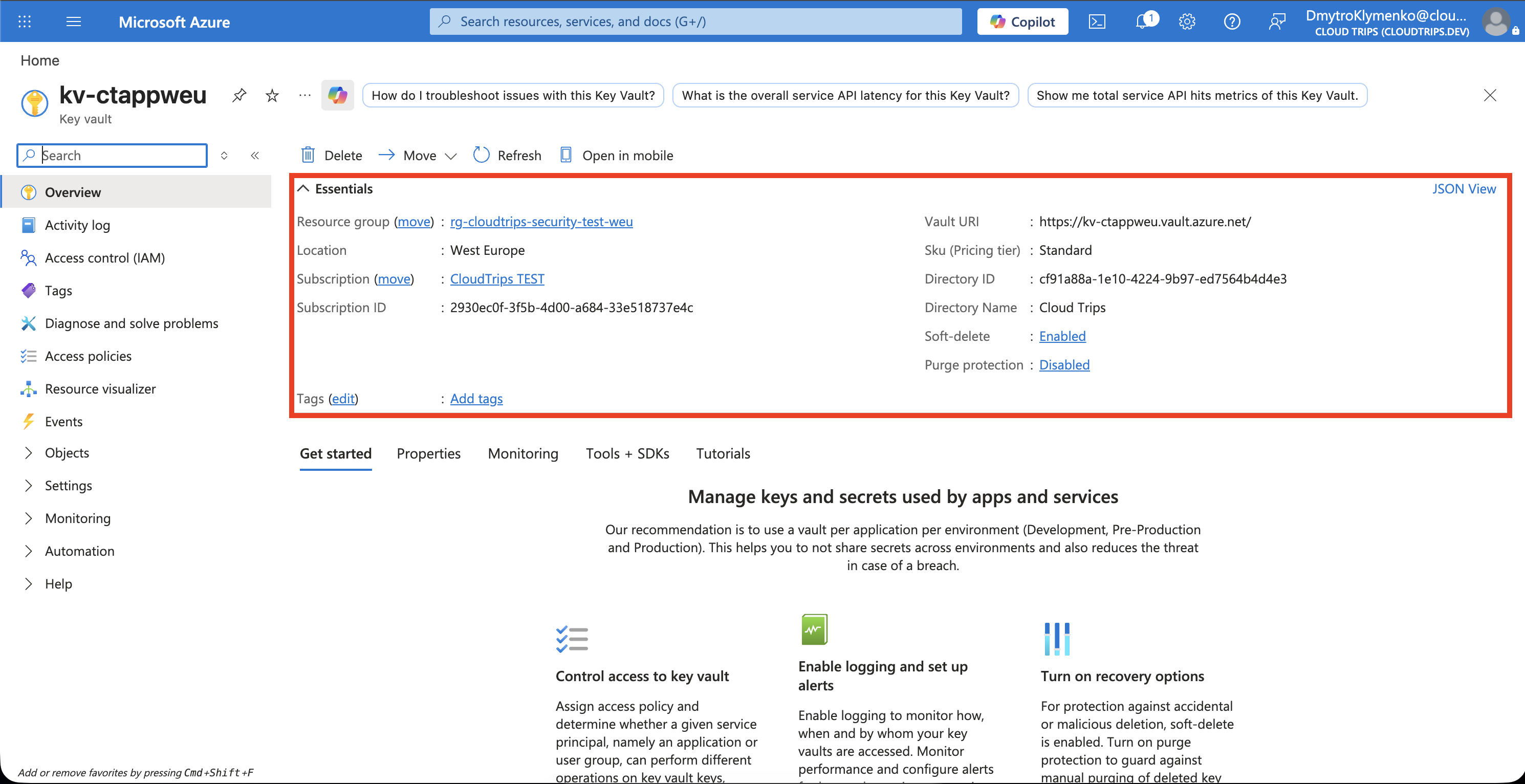Click the user account avatar

pos(1496,22)
